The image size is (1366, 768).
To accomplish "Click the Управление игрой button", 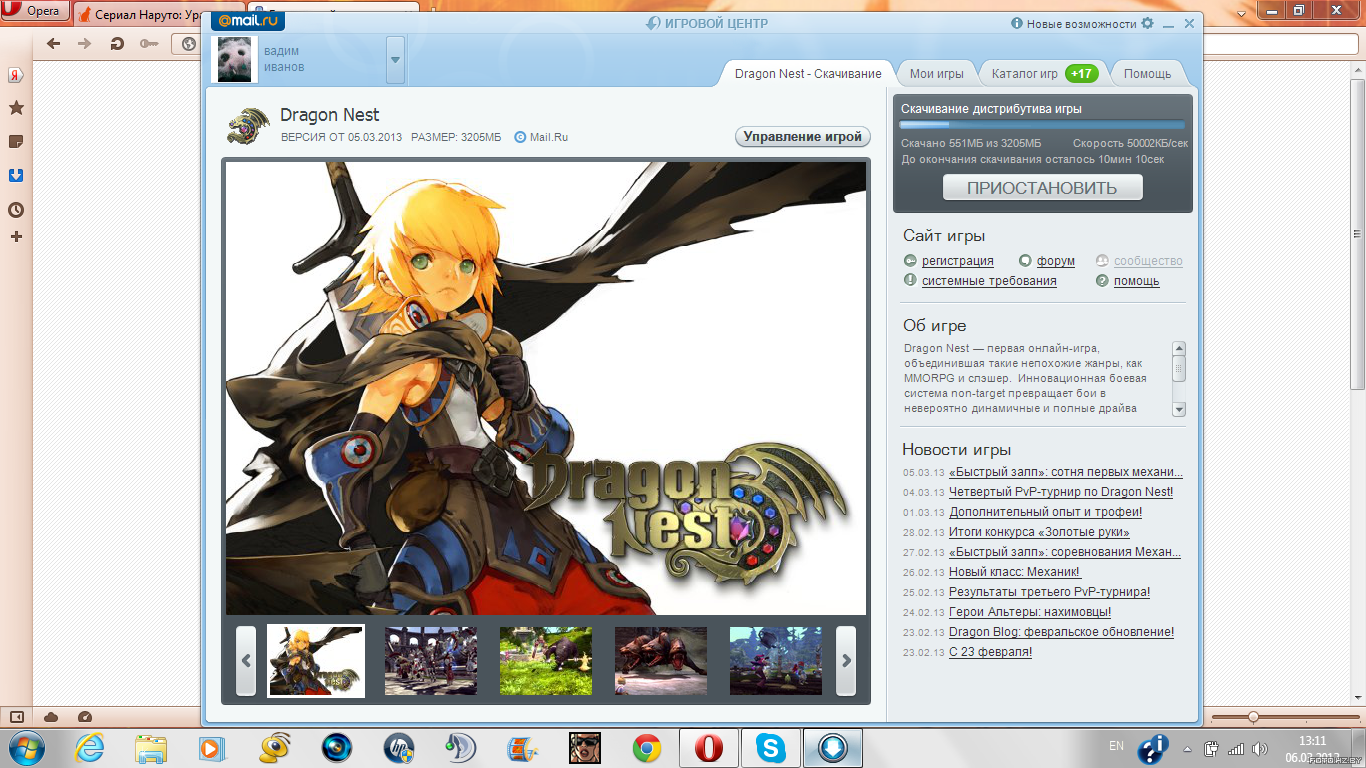I will 803,137.
